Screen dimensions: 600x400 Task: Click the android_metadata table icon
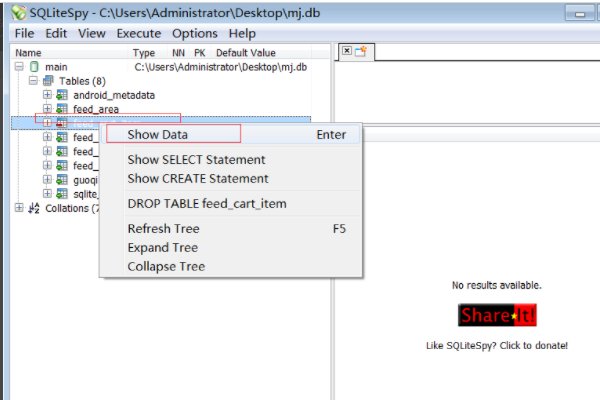coord(62,95)
